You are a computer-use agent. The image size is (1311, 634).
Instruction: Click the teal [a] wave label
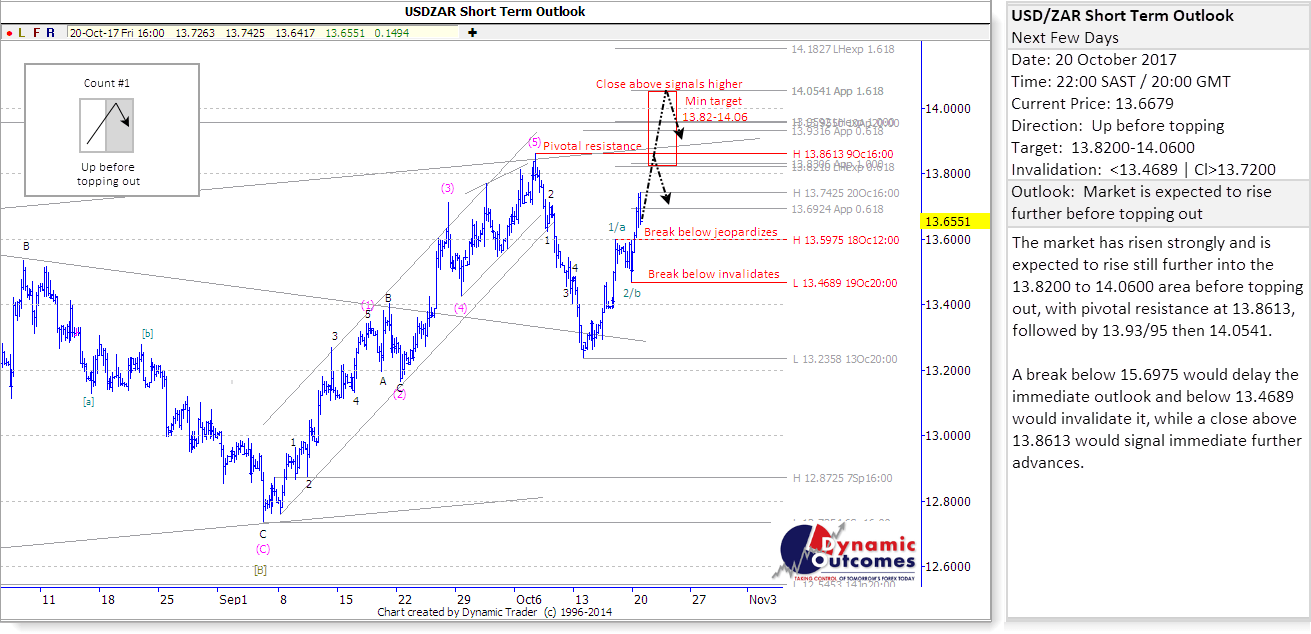88,401
